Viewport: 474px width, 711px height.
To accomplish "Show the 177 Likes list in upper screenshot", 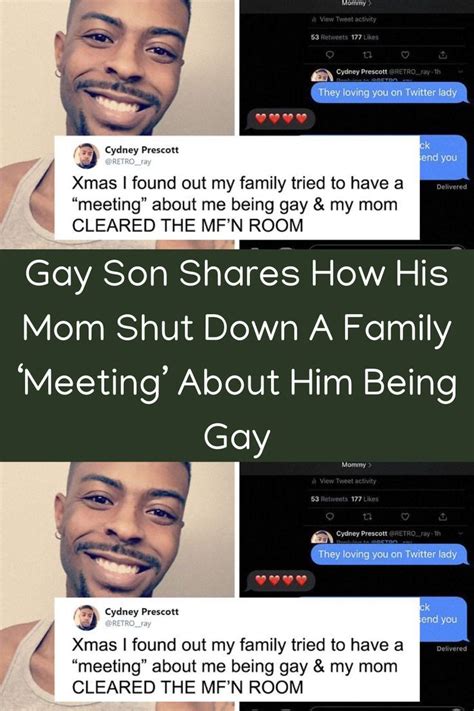I will pyautogui.click(x=365, y=37).
